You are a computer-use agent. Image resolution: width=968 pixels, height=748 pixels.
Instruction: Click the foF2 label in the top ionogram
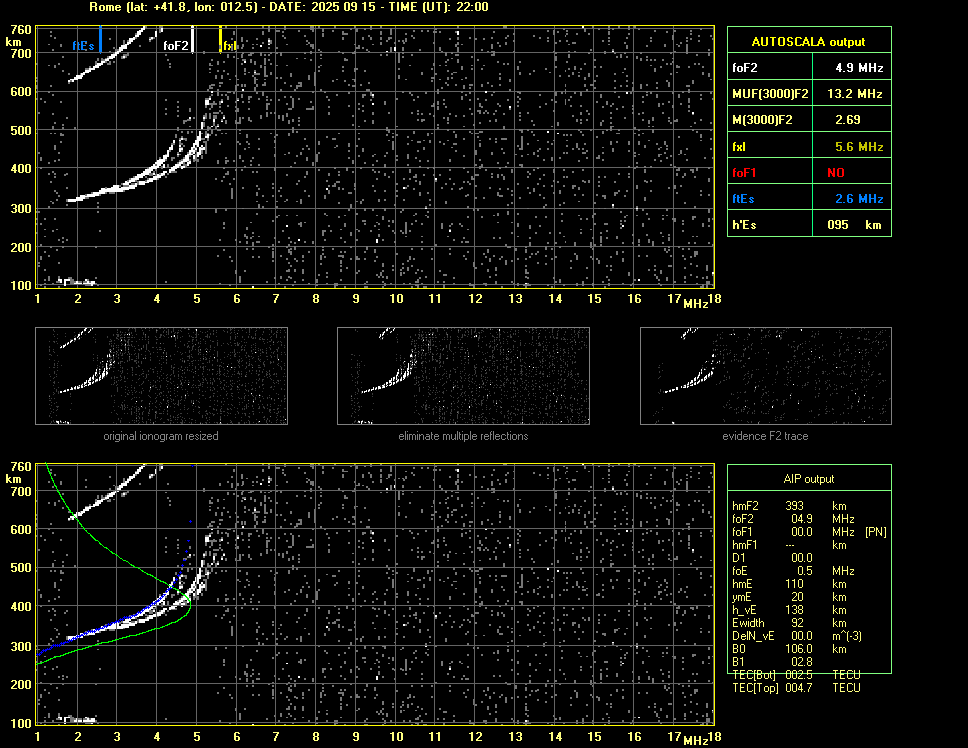click(x=175, y=46)
